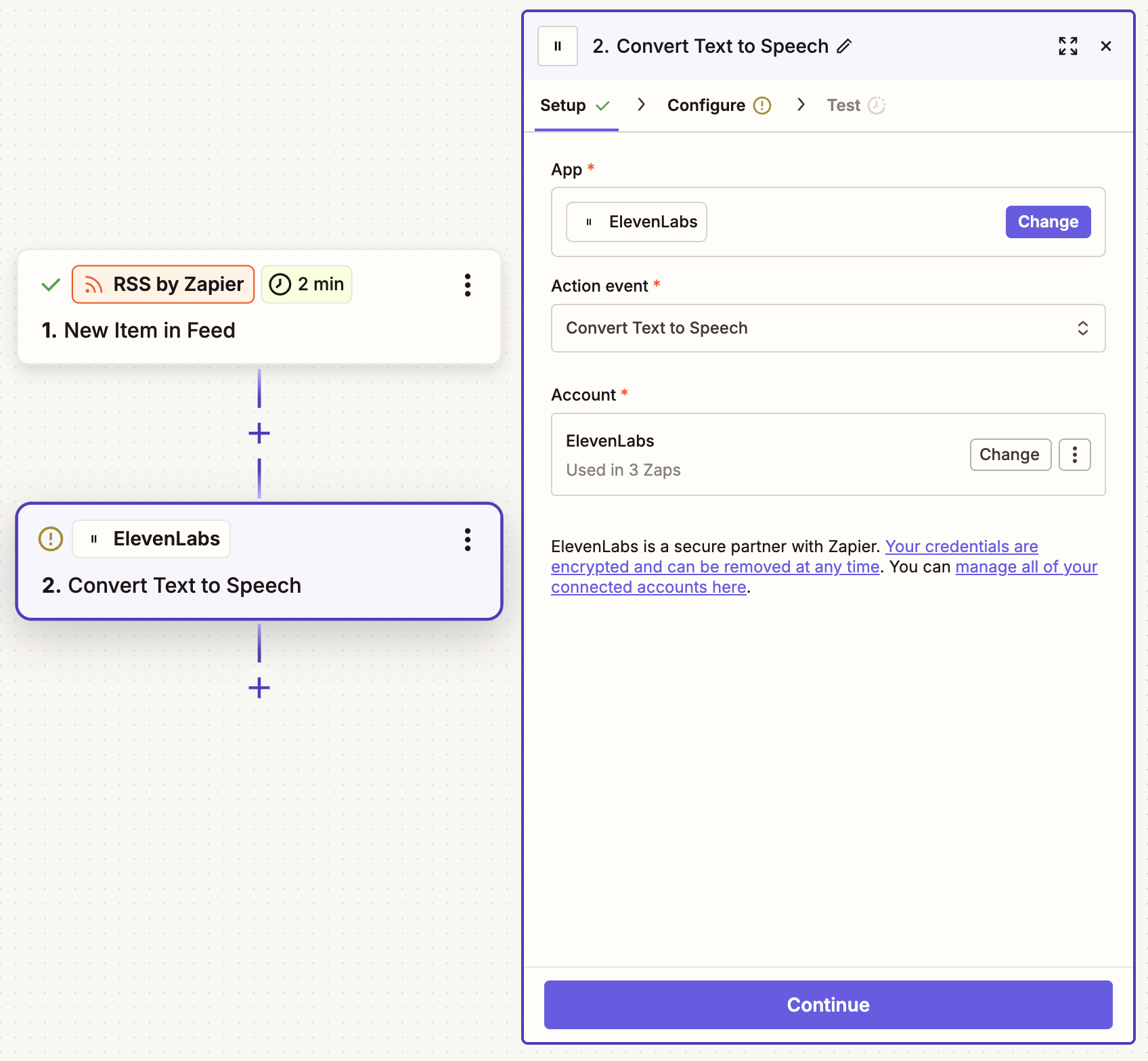The width and height of the screenshot is (1148, 1061).
Task: Click the warning icon on the Convert Text to Speech step
Action: [50, 539]
